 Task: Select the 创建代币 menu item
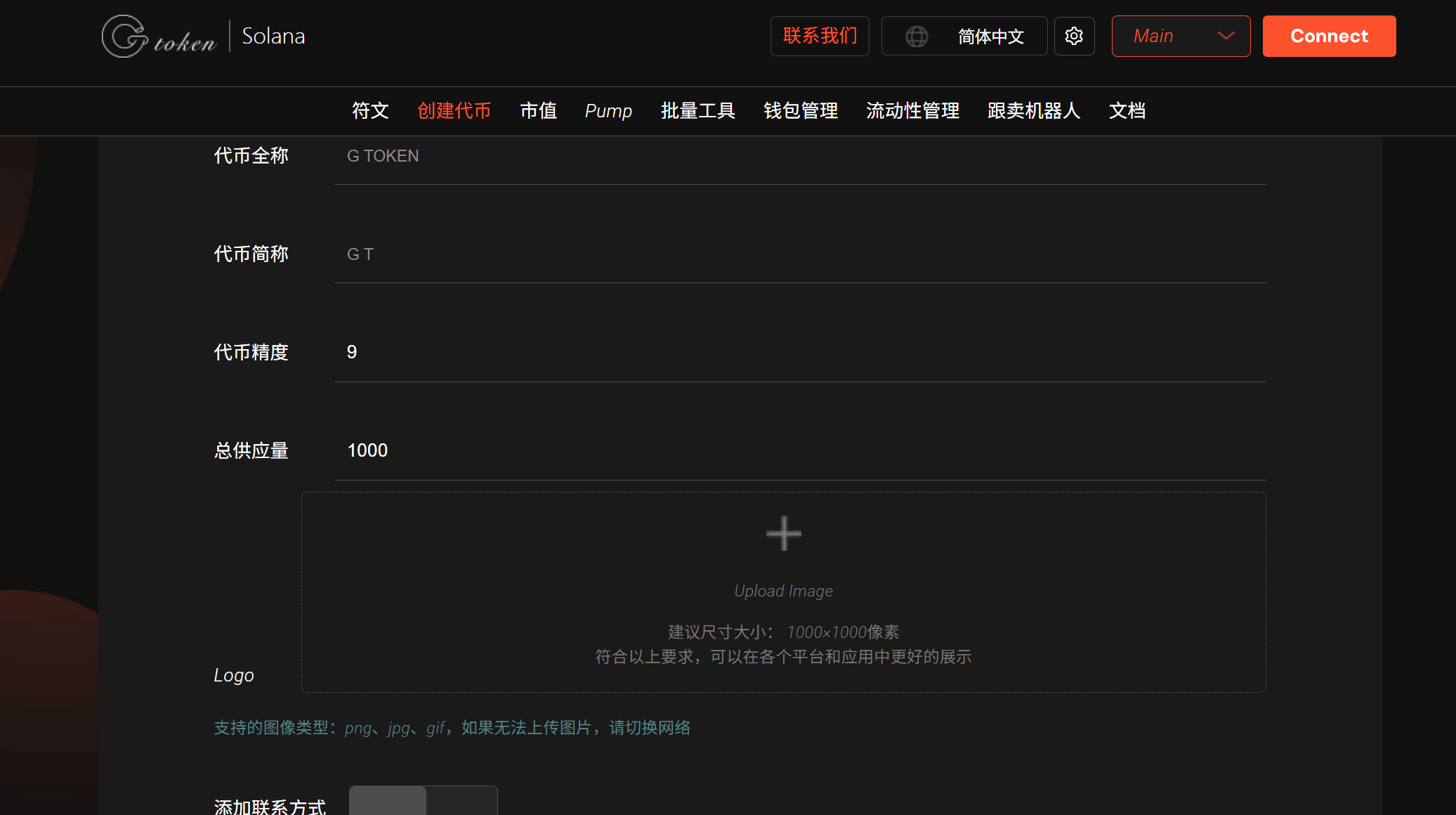point(454,111)
